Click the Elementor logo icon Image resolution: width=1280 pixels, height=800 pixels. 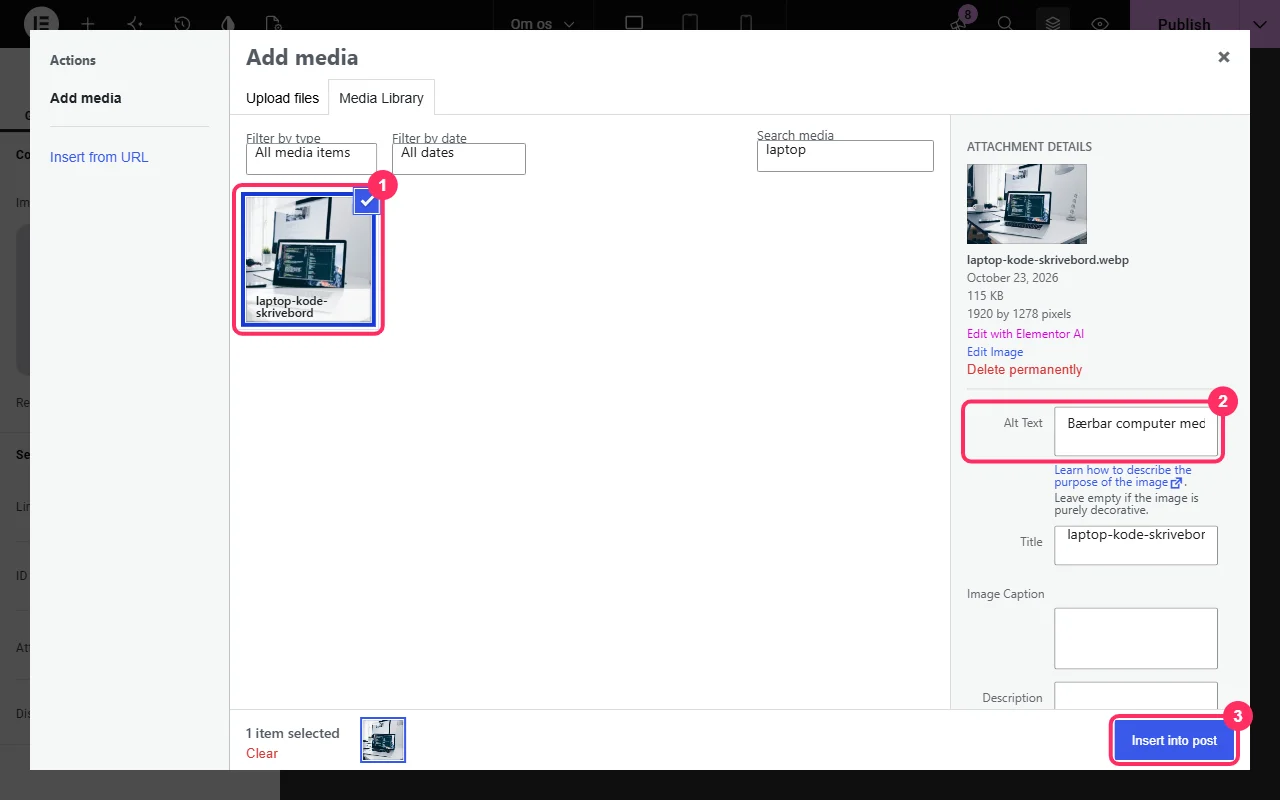[x=40, y=23]
